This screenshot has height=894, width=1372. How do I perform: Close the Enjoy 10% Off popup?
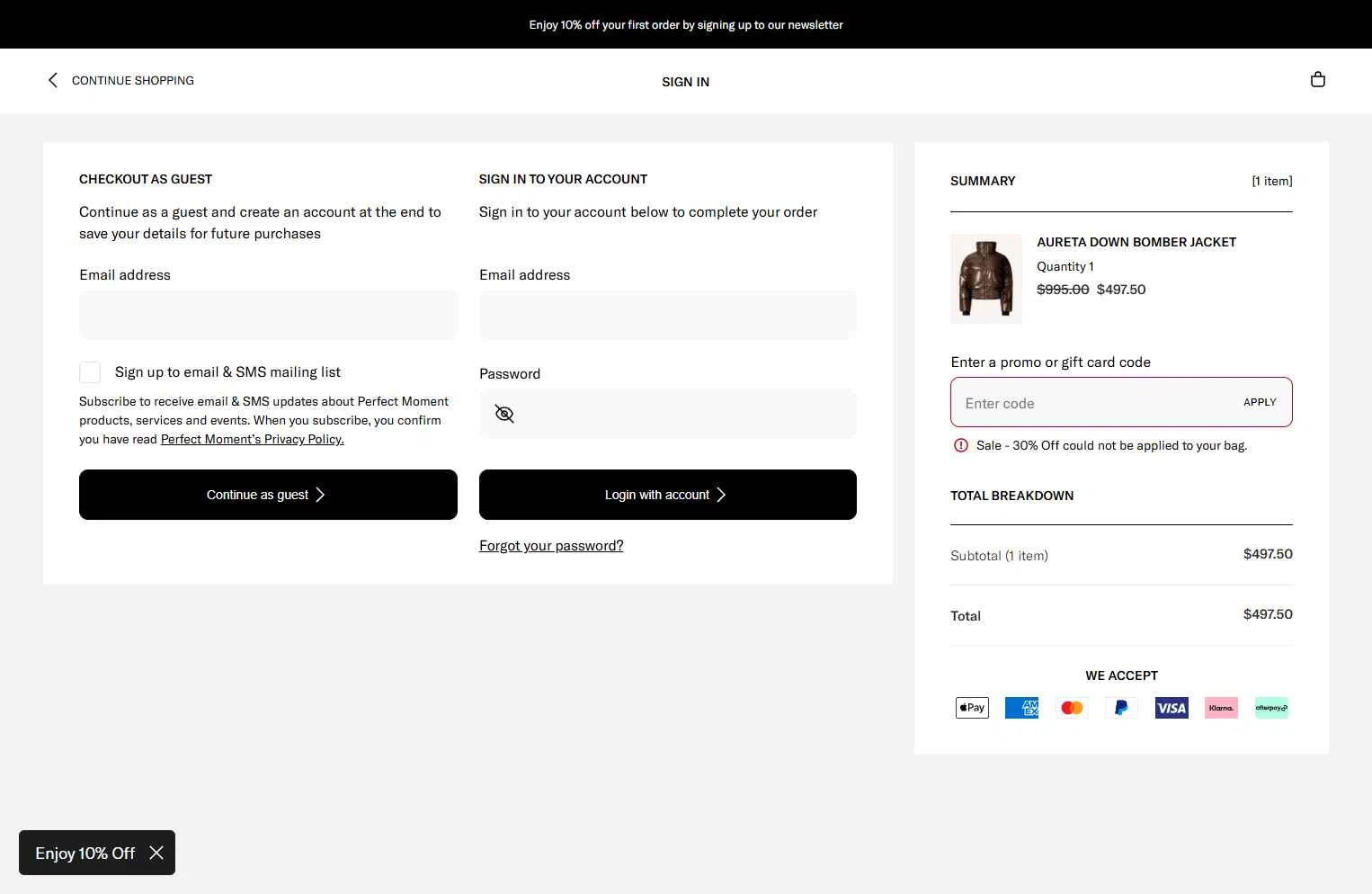(x=156, y=853)
